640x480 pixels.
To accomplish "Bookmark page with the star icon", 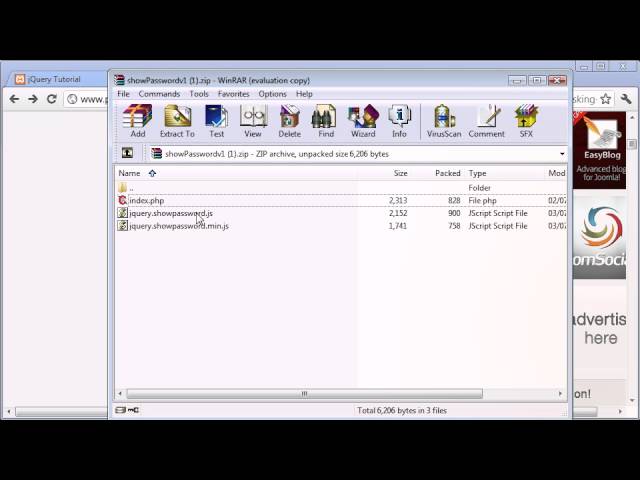I will 606,99.
